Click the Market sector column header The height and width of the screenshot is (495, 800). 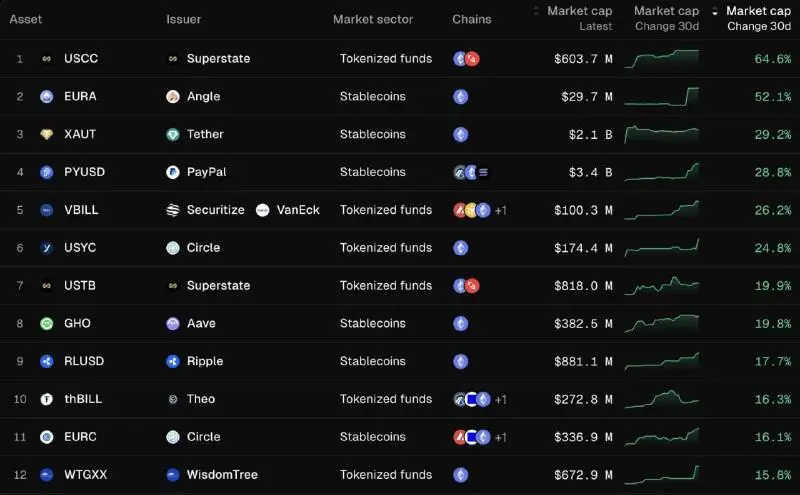point(373,19)
